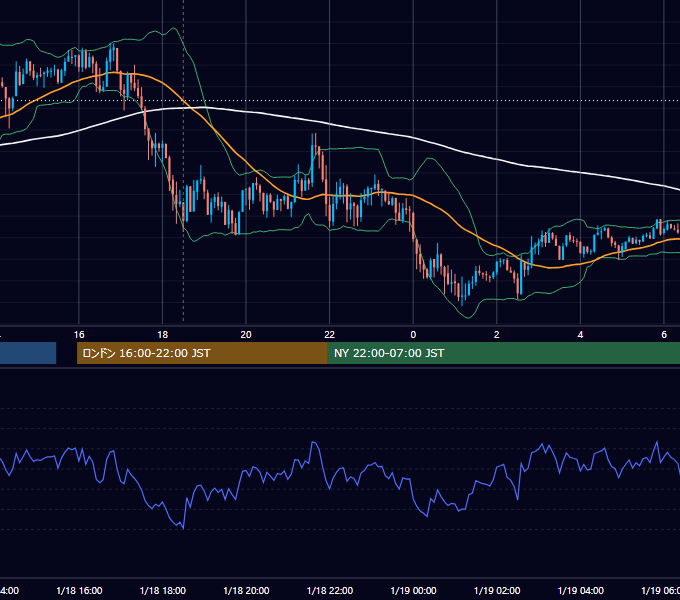680x600 pixels.
Task: Click the 0 hour label on chart axis
Action: point(413,335)
